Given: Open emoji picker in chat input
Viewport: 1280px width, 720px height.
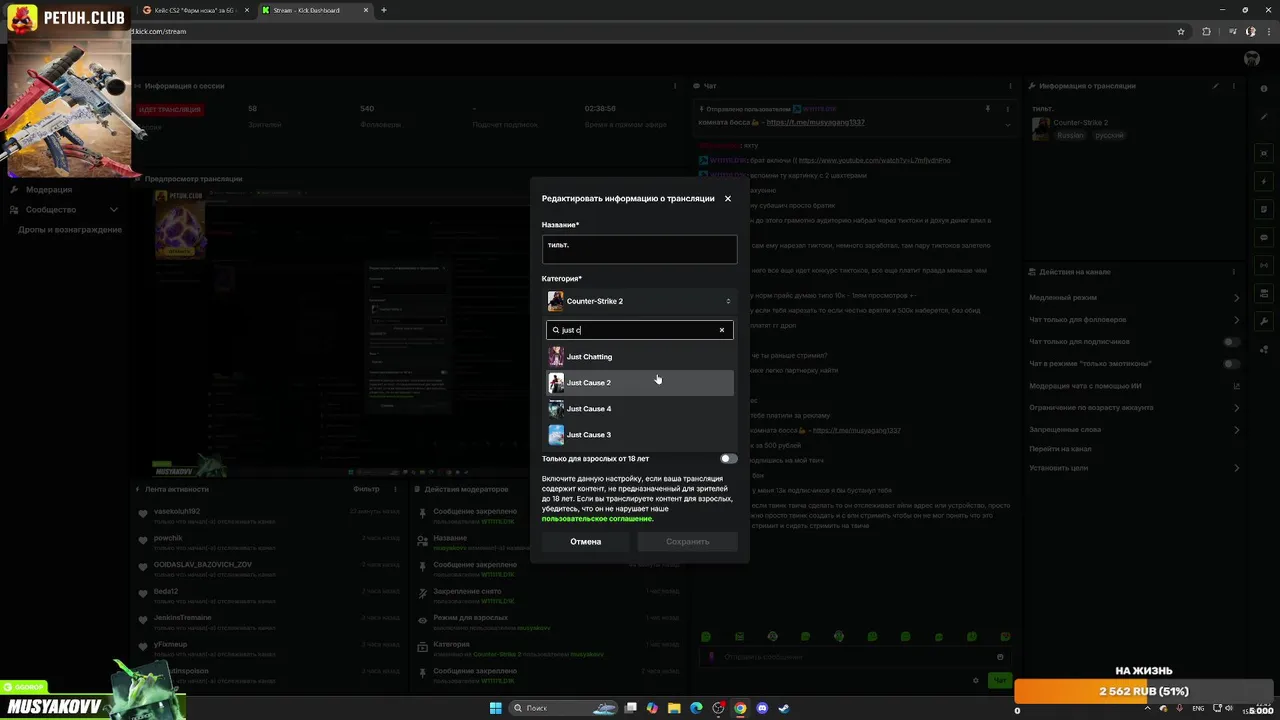Looking at the screenshot, I should pos(1000,657).
